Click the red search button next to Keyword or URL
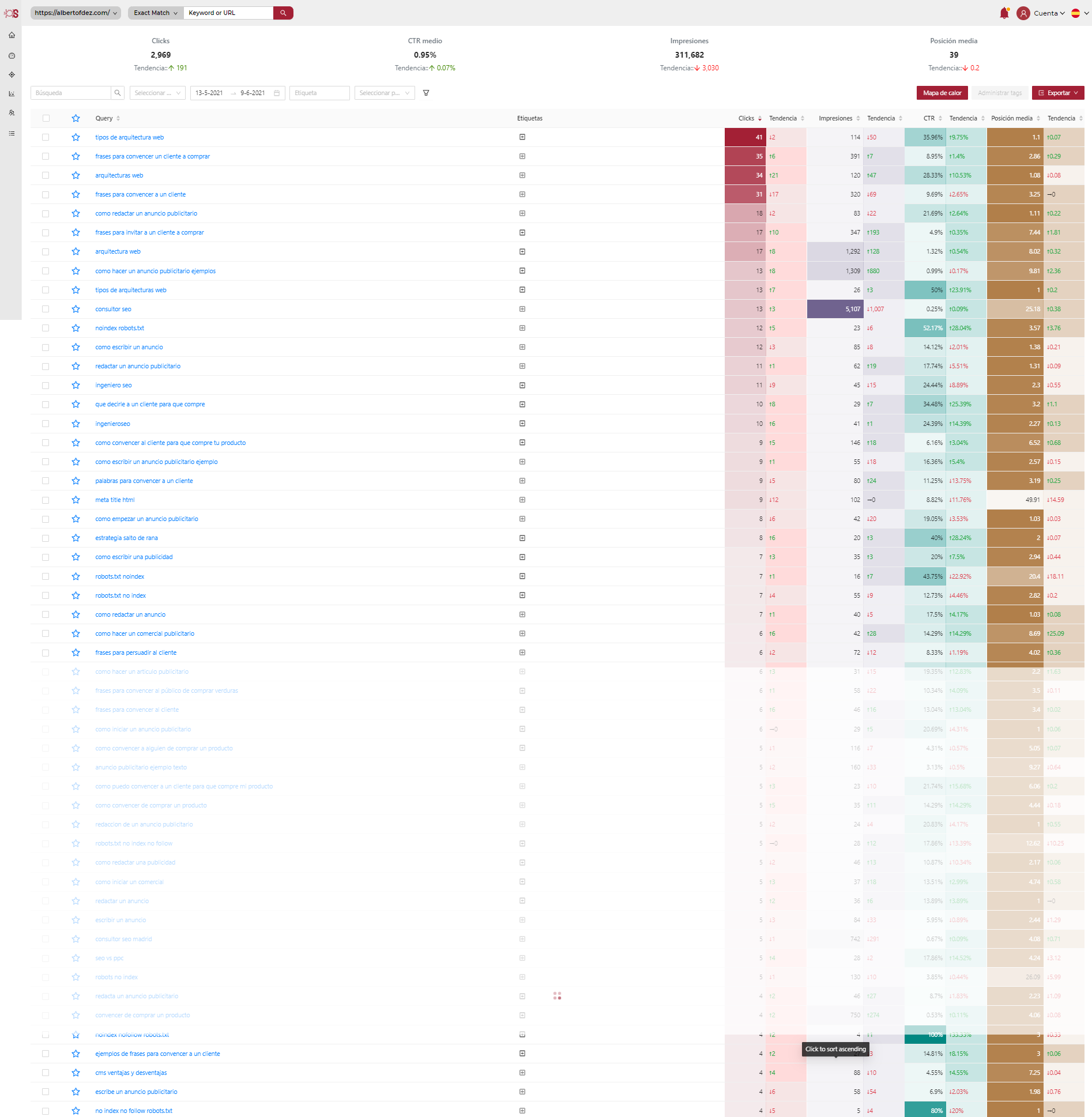Viewport: 1092px width, 1117px height. 283,13
